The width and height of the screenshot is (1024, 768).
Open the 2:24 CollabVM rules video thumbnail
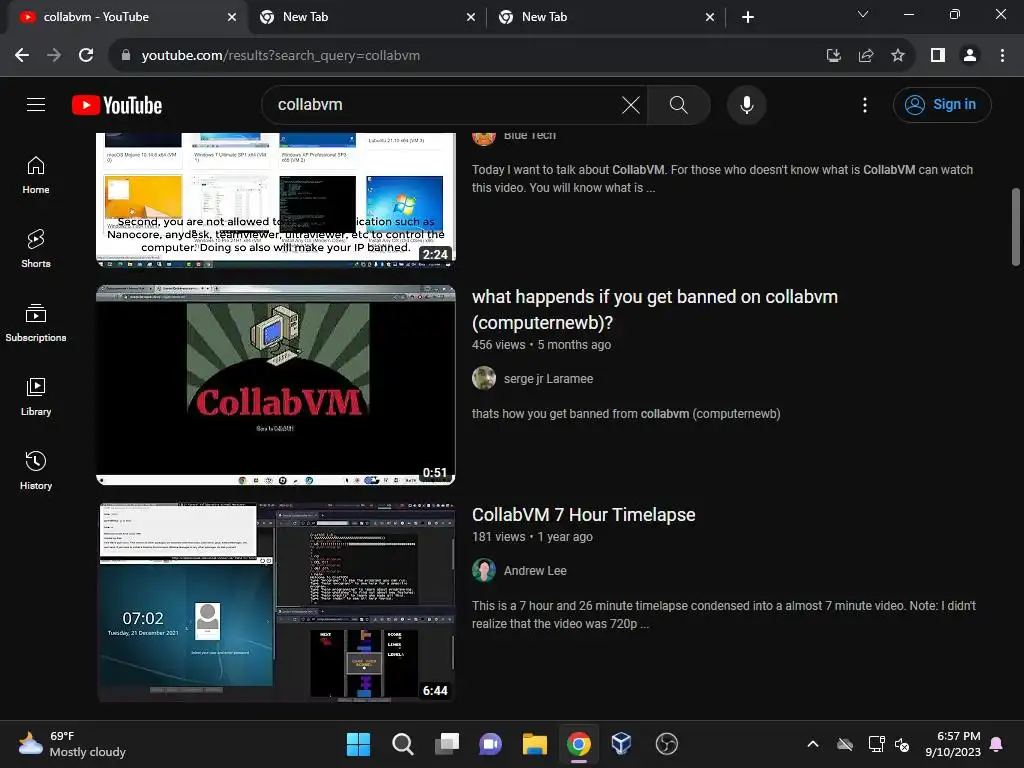click(x=276, y=200)
